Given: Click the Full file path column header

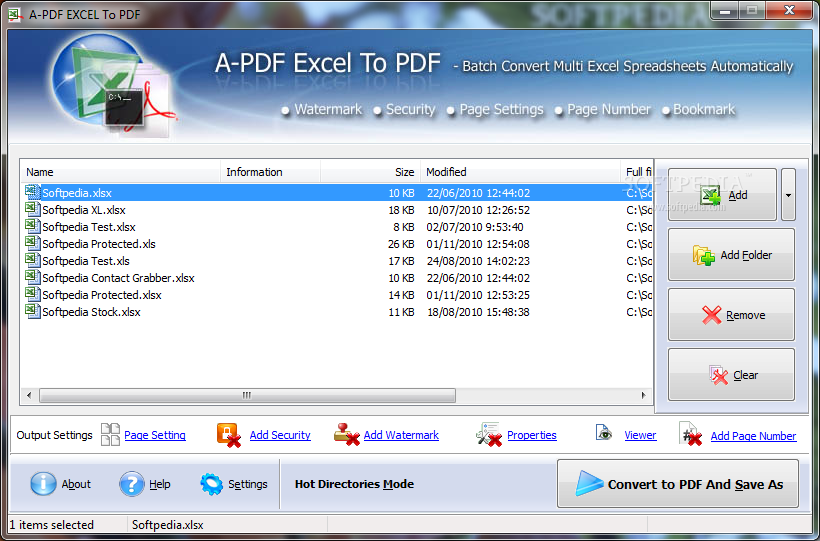Looking at the screenshot, I should 637,172.
